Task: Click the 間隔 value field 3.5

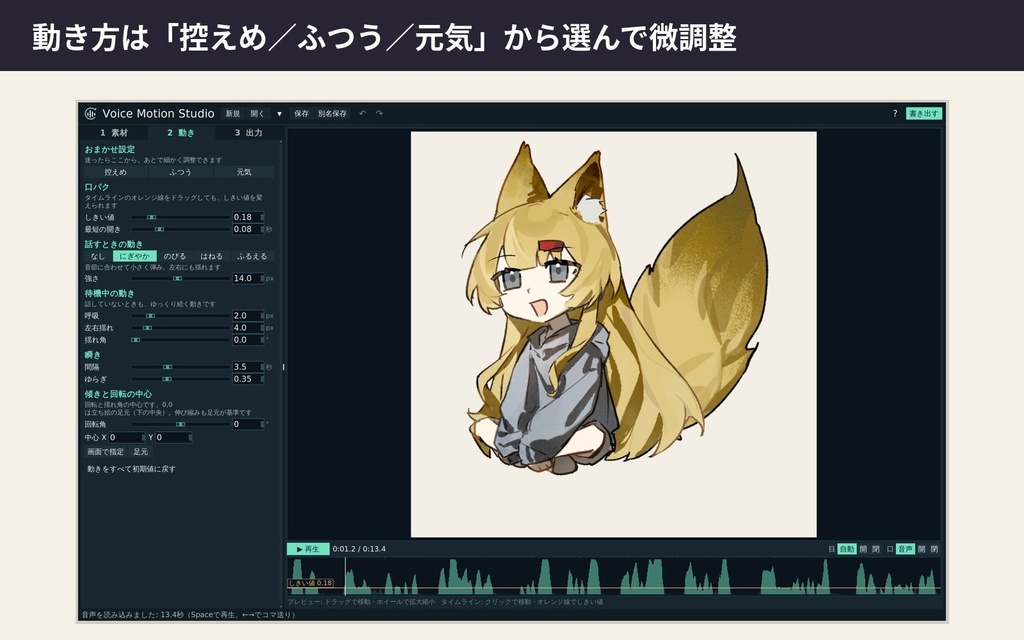Action: pos(248,367)
